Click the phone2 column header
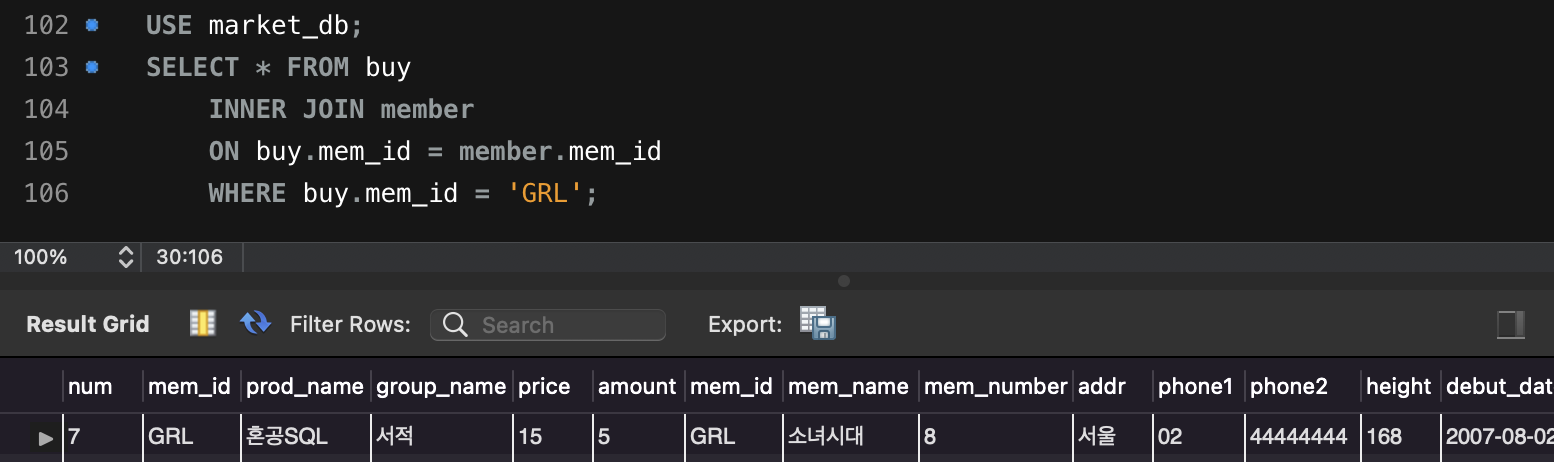 (x=1303, y=386)
